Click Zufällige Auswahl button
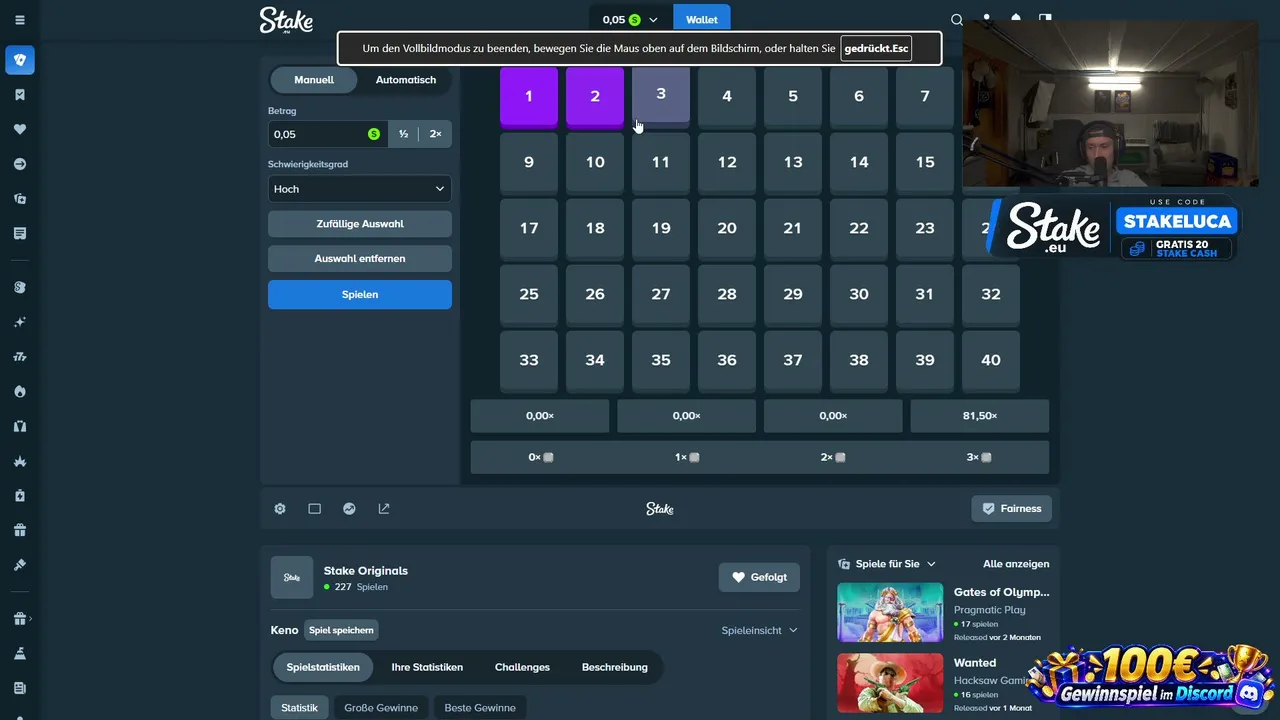The image size is (1280, 720). (x=360, y=224)
